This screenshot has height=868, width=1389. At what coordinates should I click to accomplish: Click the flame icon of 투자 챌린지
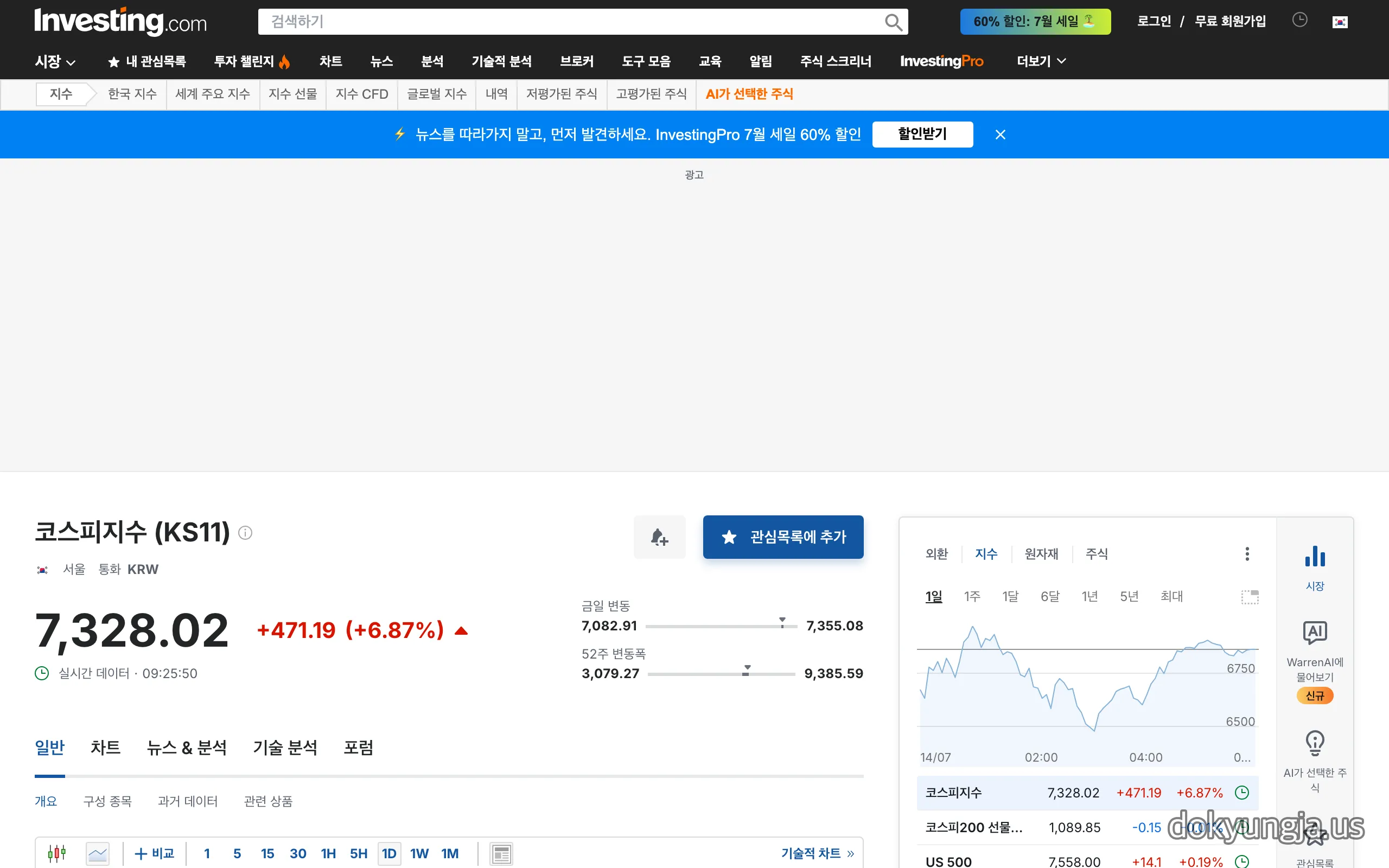(284, 61)
